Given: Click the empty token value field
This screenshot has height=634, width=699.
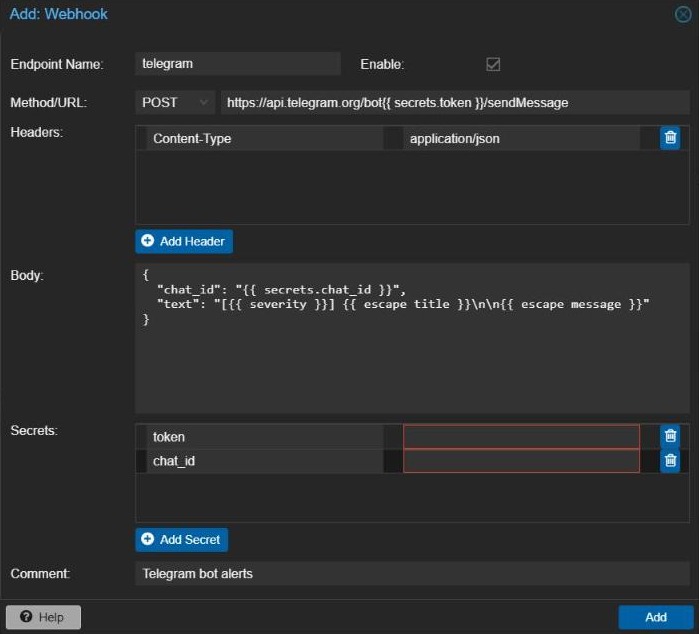Looking at the screenshot, I should pyautogui.click(x=521, y=437).
